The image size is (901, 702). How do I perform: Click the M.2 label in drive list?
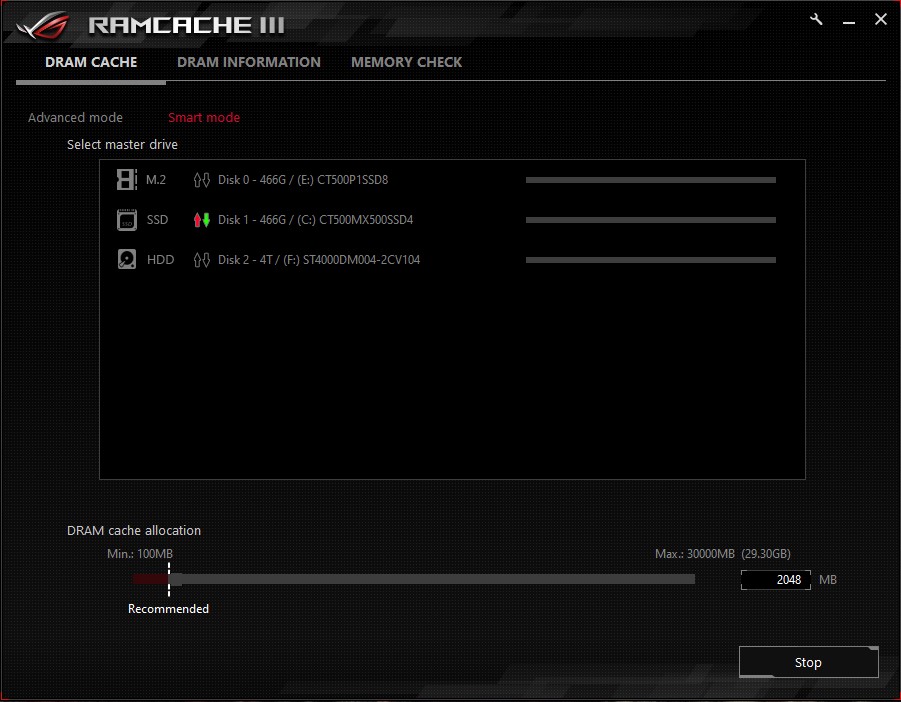coord(156,180)
